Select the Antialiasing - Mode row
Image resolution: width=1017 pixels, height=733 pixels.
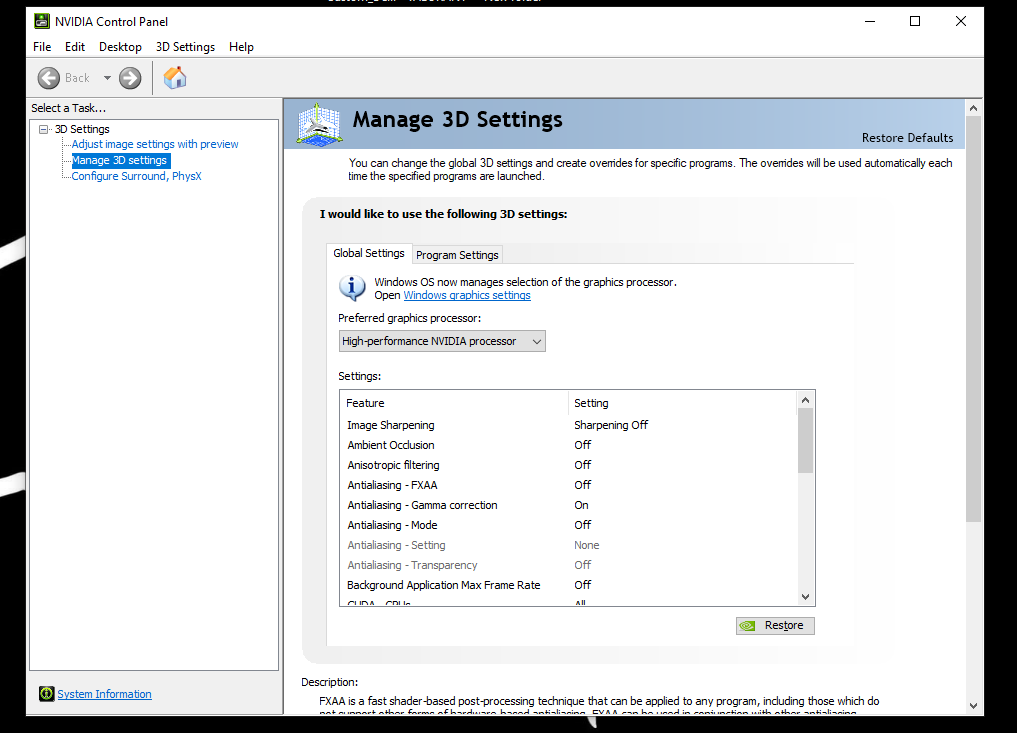pyautogui.click(x=568, y=525)
